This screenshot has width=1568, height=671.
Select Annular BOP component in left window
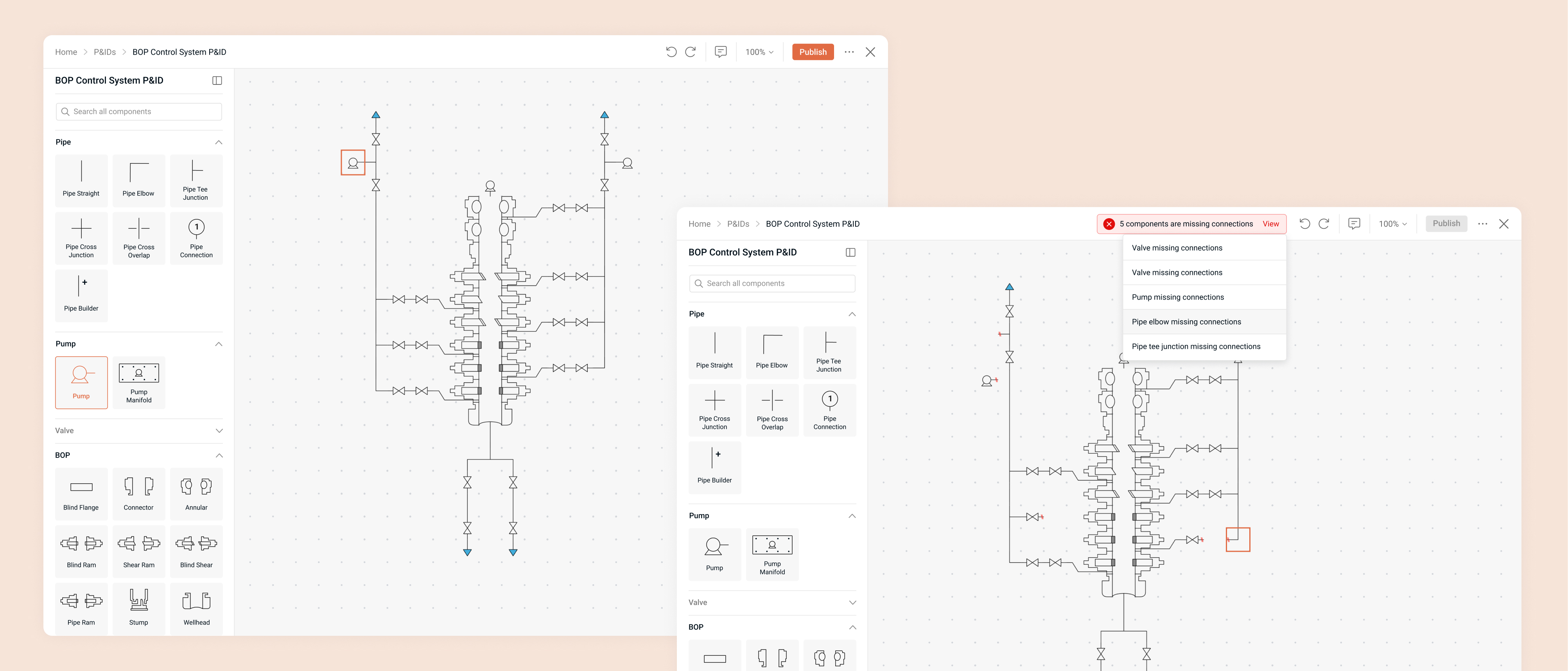point(196,494)
